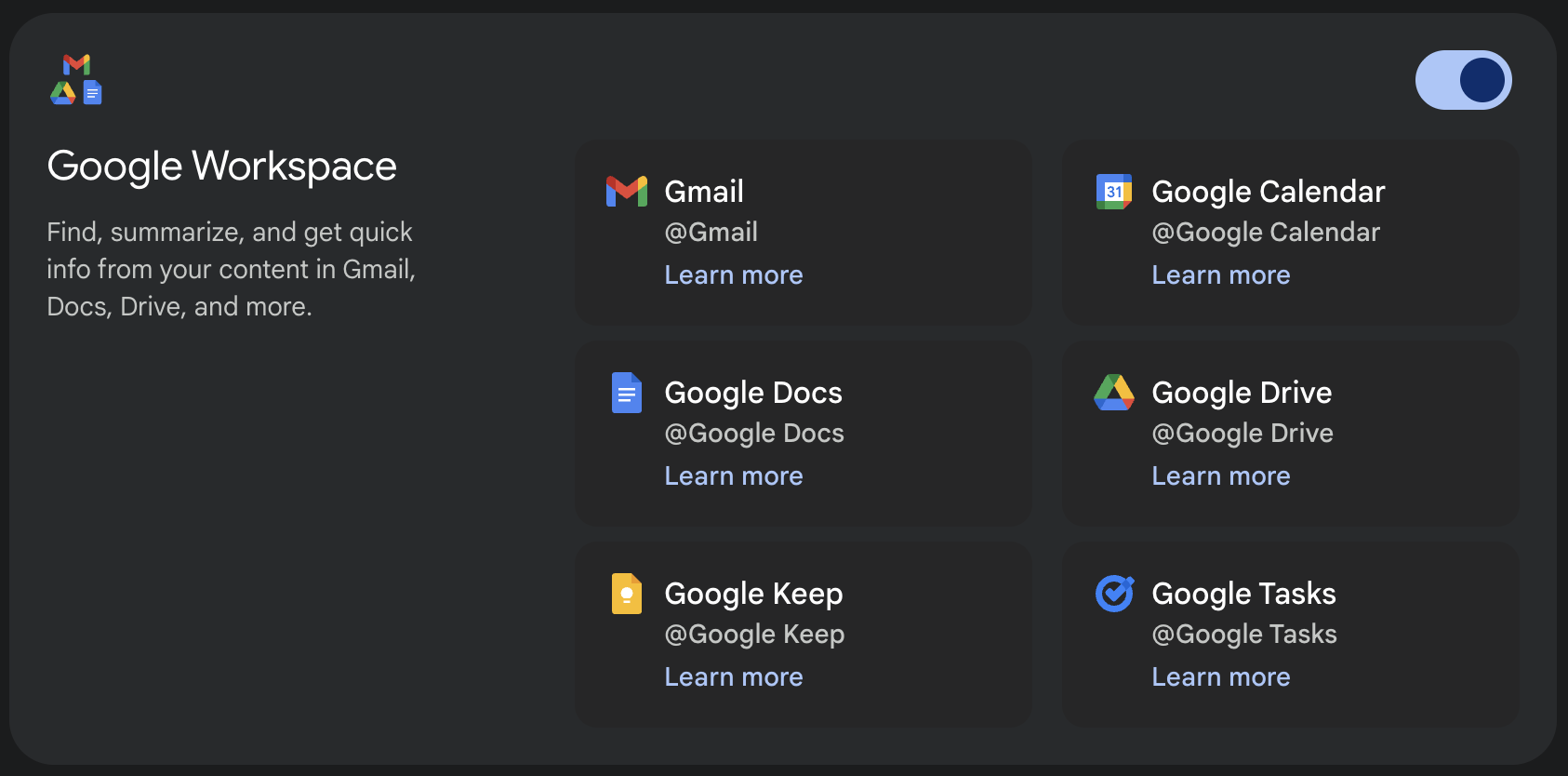Click the Google Tasks card title
The height and width of the screenshot is (776, 1568).
pyautogui.click(x=1243, y=595)
